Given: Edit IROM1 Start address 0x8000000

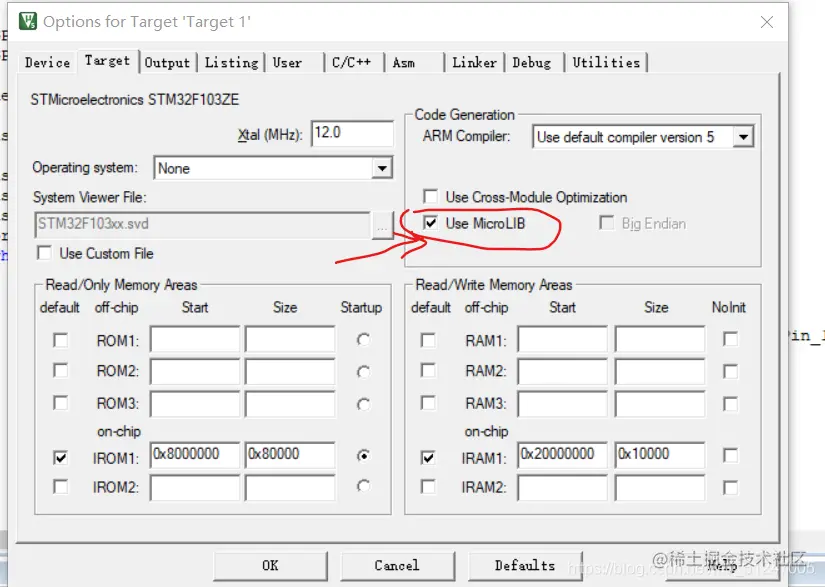Looking at the screenshot, I should coord(195,455).
